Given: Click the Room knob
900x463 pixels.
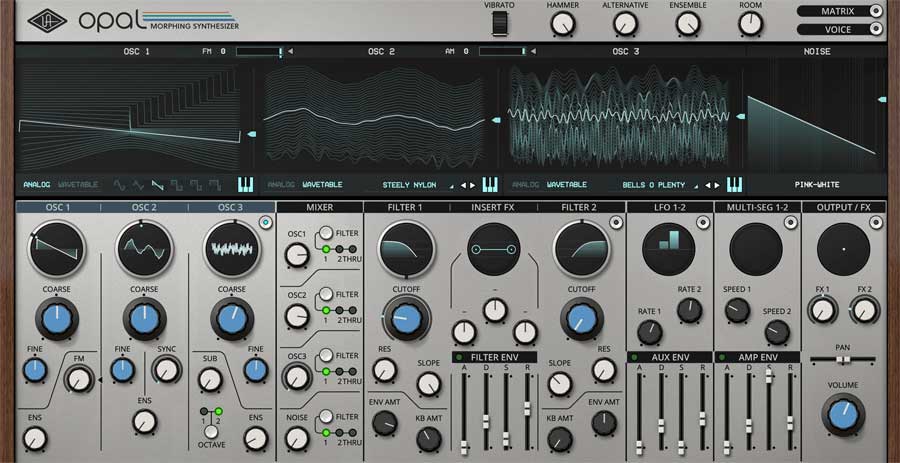Looking at the screenshot, I should point(750,24).
